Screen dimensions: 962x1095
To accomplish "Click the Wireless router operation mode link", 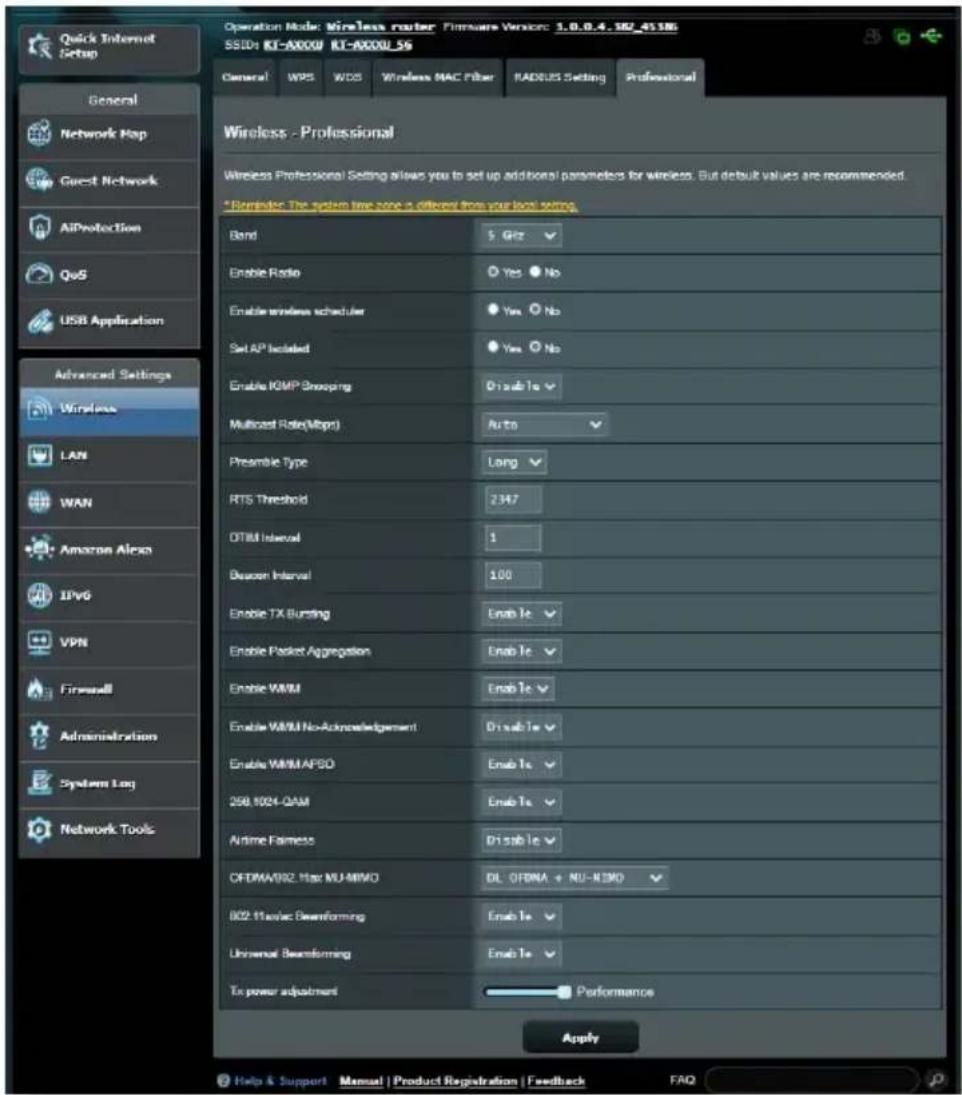I will [x=380, y=27].
